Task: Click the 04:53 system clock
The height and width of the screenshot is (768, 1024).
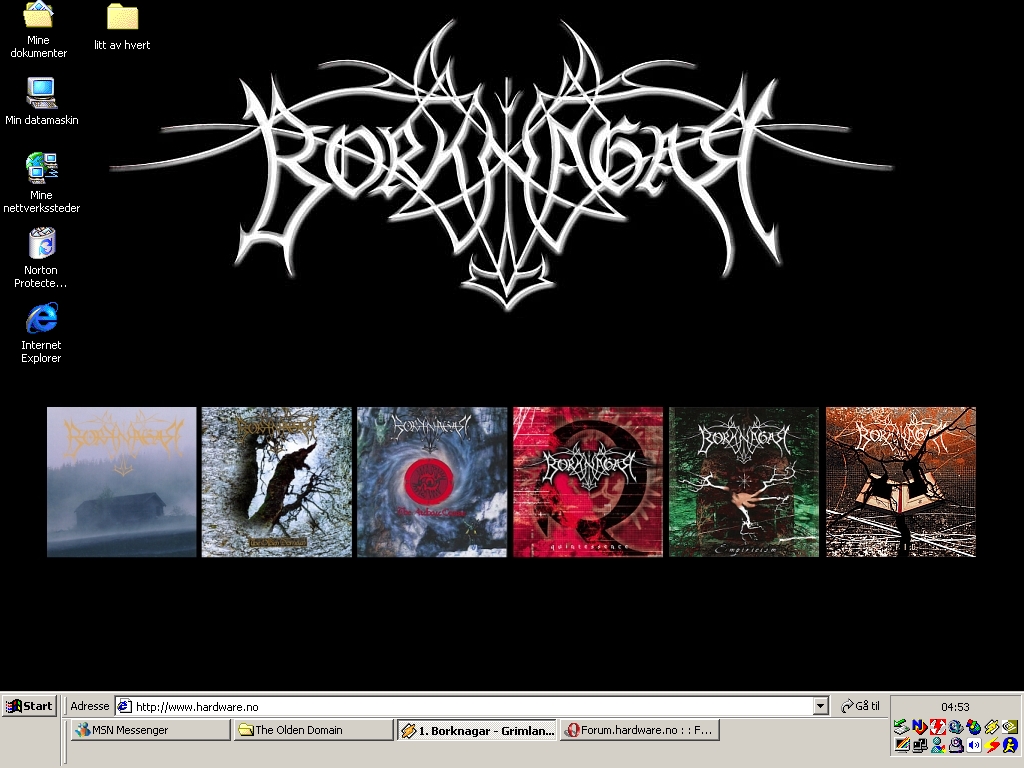Action: coord(955,707)
